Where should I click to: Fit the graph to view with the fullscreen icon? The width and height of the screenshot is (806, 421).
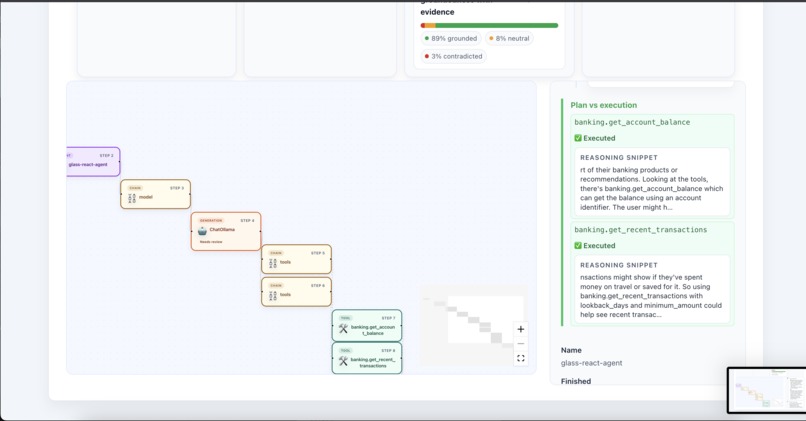tap(521, 358)
